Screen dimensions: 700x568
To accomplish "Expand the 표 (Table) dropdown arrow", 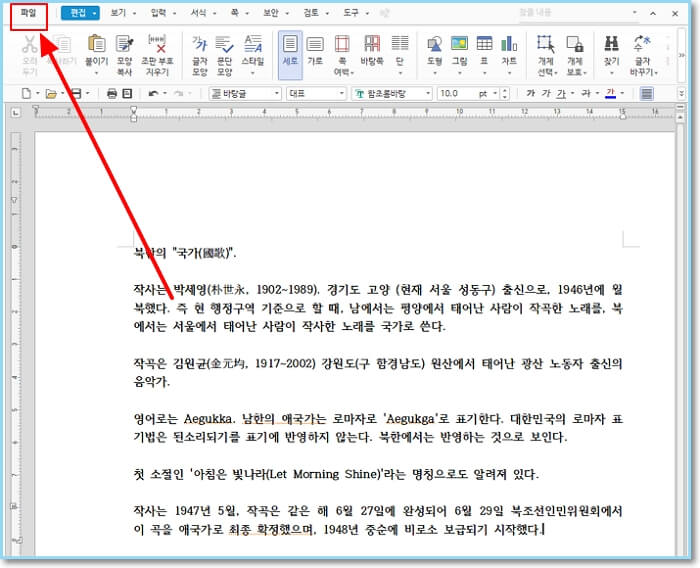I will click(x=484, y=72).
